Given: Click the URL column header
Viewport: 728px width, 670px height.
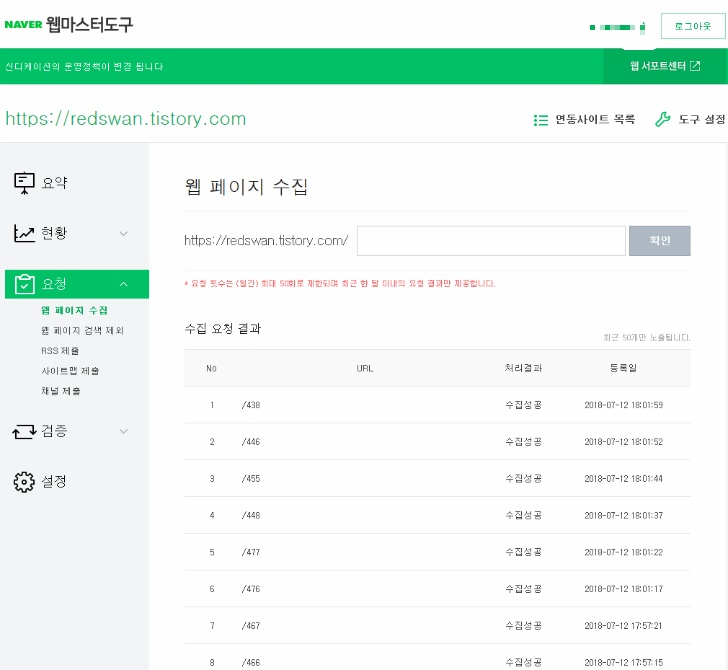Looking at the screenshot, I should pyautogui.click(x=365, y=368).
